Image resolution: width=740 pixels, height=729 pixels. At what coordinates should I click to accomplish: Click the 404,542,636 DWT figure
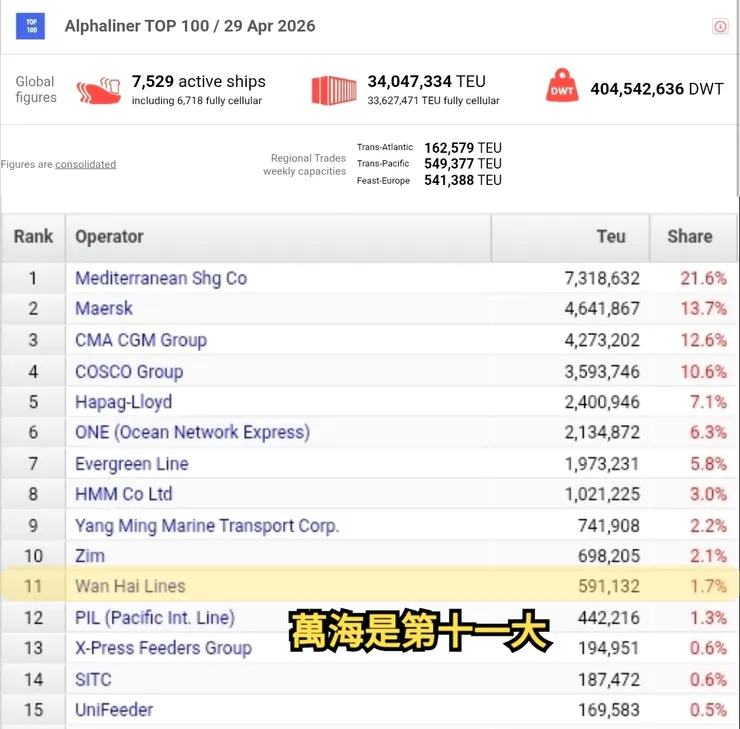click(x=657, y=89)
